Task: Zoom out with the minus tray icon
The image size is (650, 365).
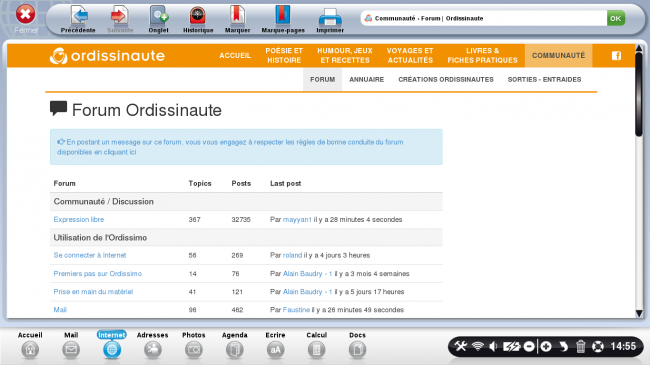Action: (x=529, y=346)
